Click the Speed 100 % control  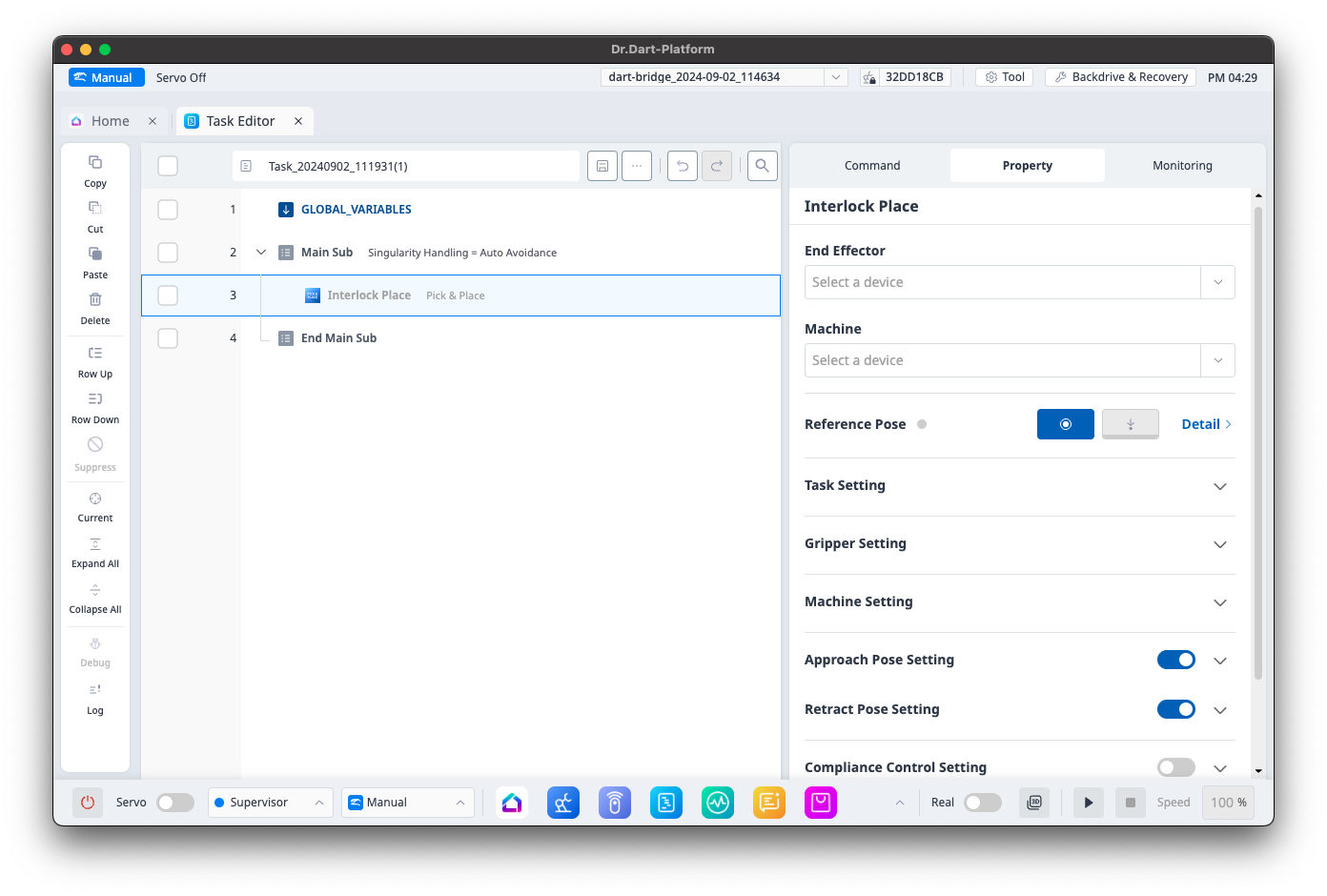(x=1228, y=803)
